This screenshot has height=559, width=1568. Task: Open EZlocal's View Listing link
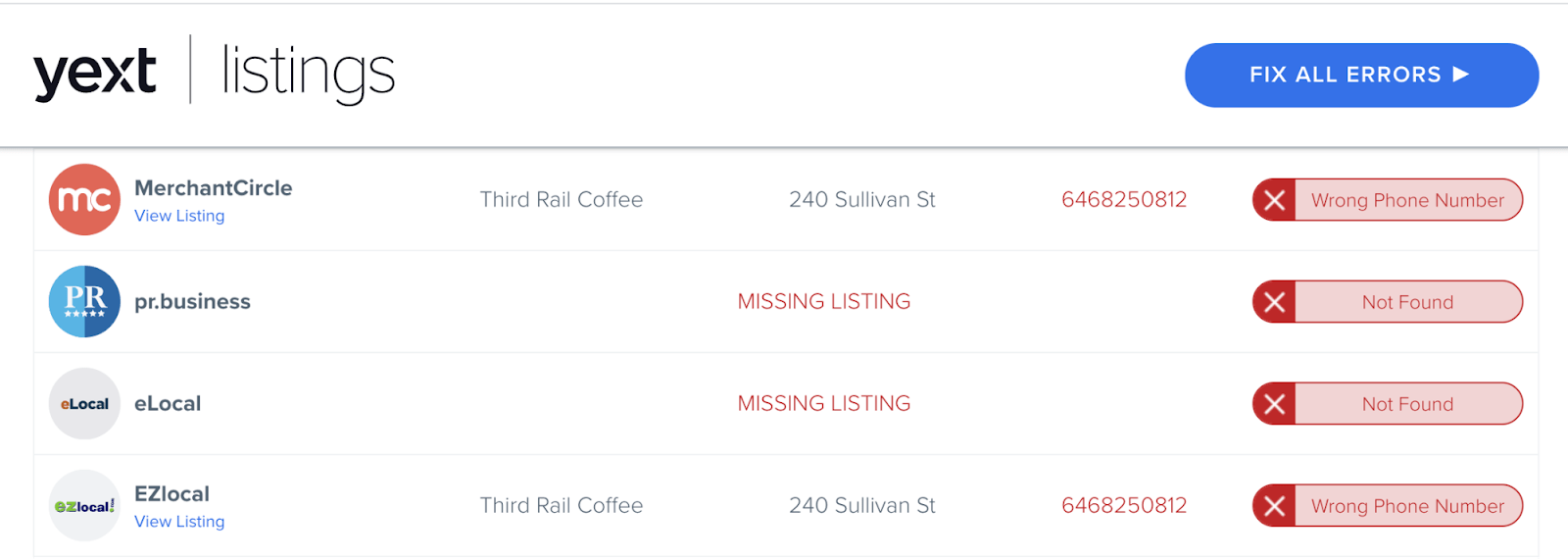click(179, 522)
